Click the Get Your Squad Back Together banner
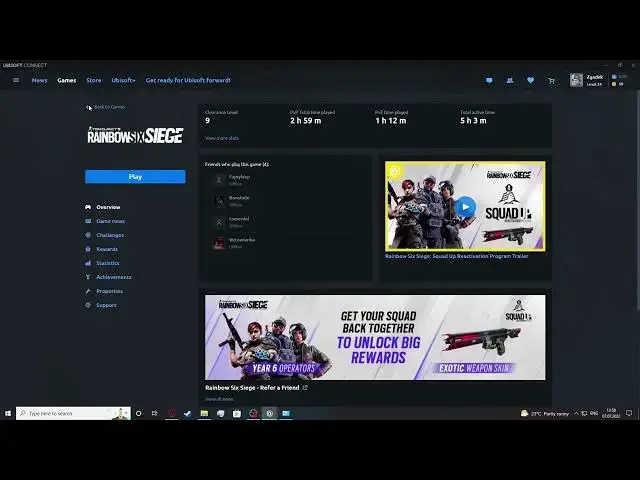The height and width of the screenshot is (480, 640). [375, 337]
